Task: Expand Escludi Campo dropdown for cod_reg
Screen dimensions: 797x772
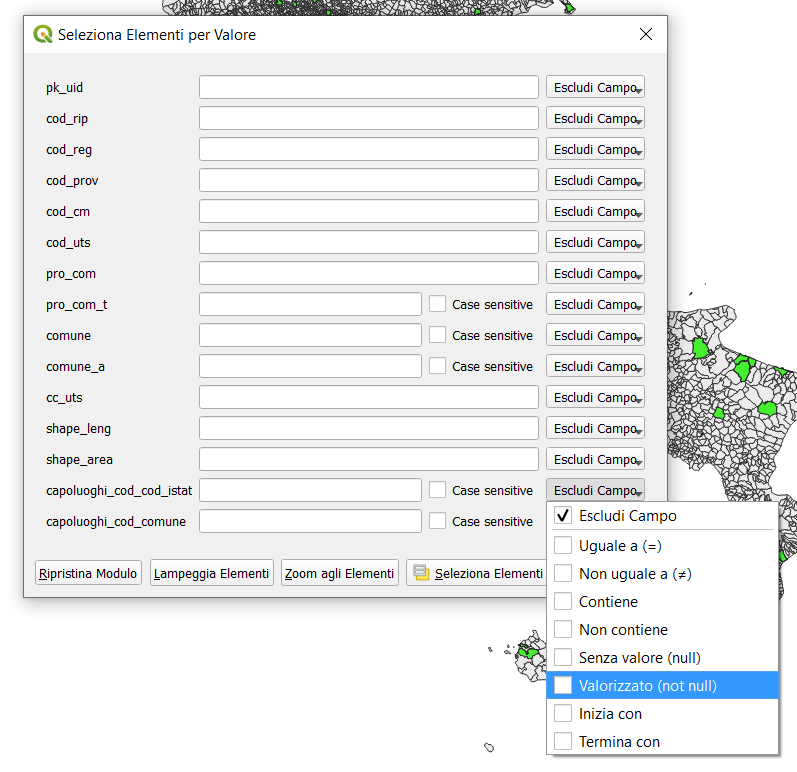Action: (x=595, y=150)
